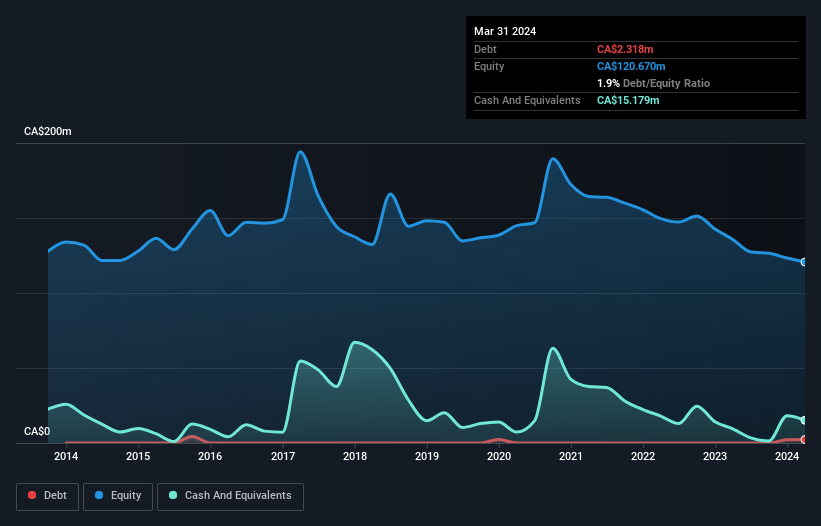Click the 2016 x-axis label

[x=210, y=456]
